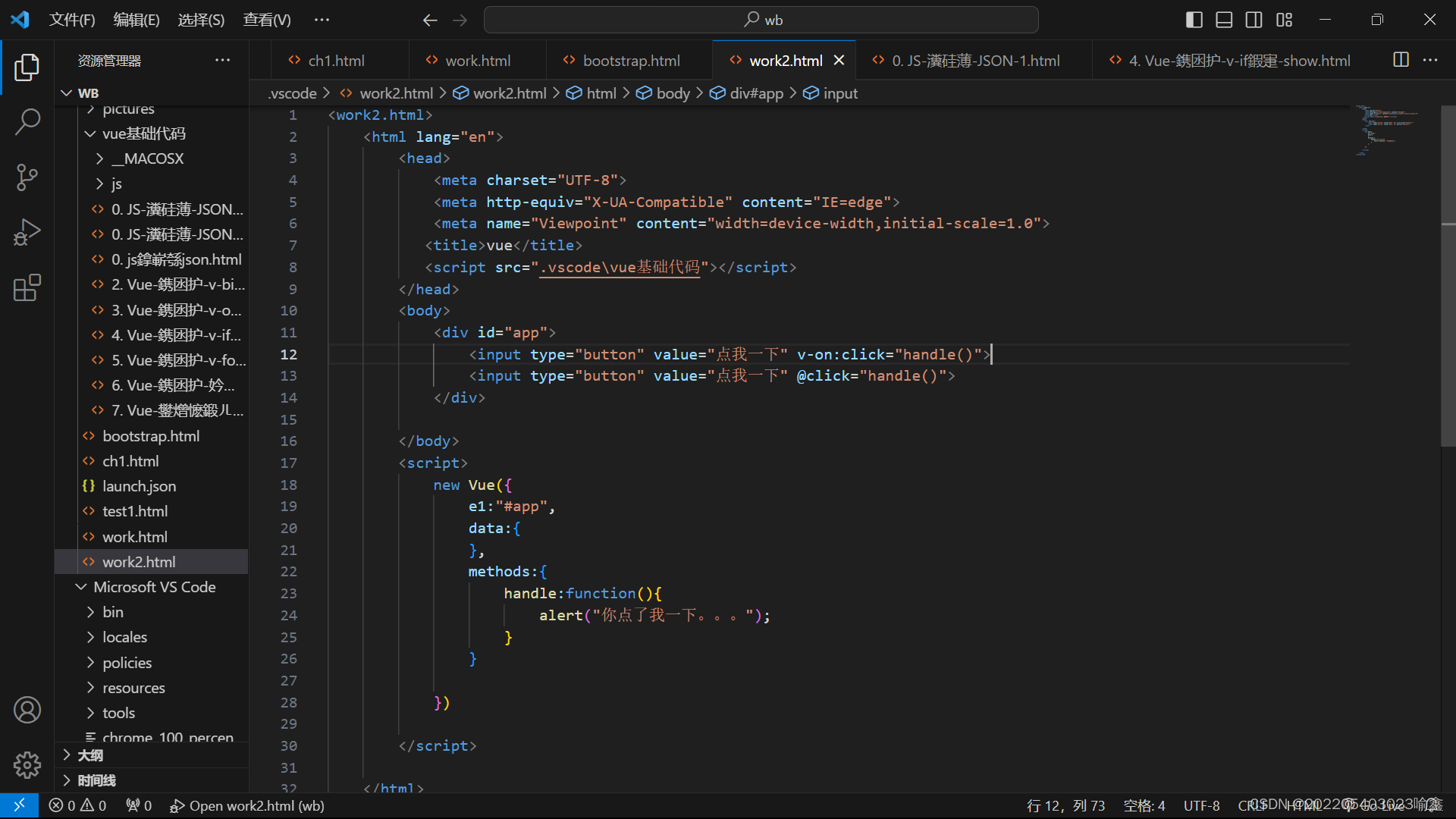
Task: Click the UTF-8 encoding status item
Action: coord(1201,805)
